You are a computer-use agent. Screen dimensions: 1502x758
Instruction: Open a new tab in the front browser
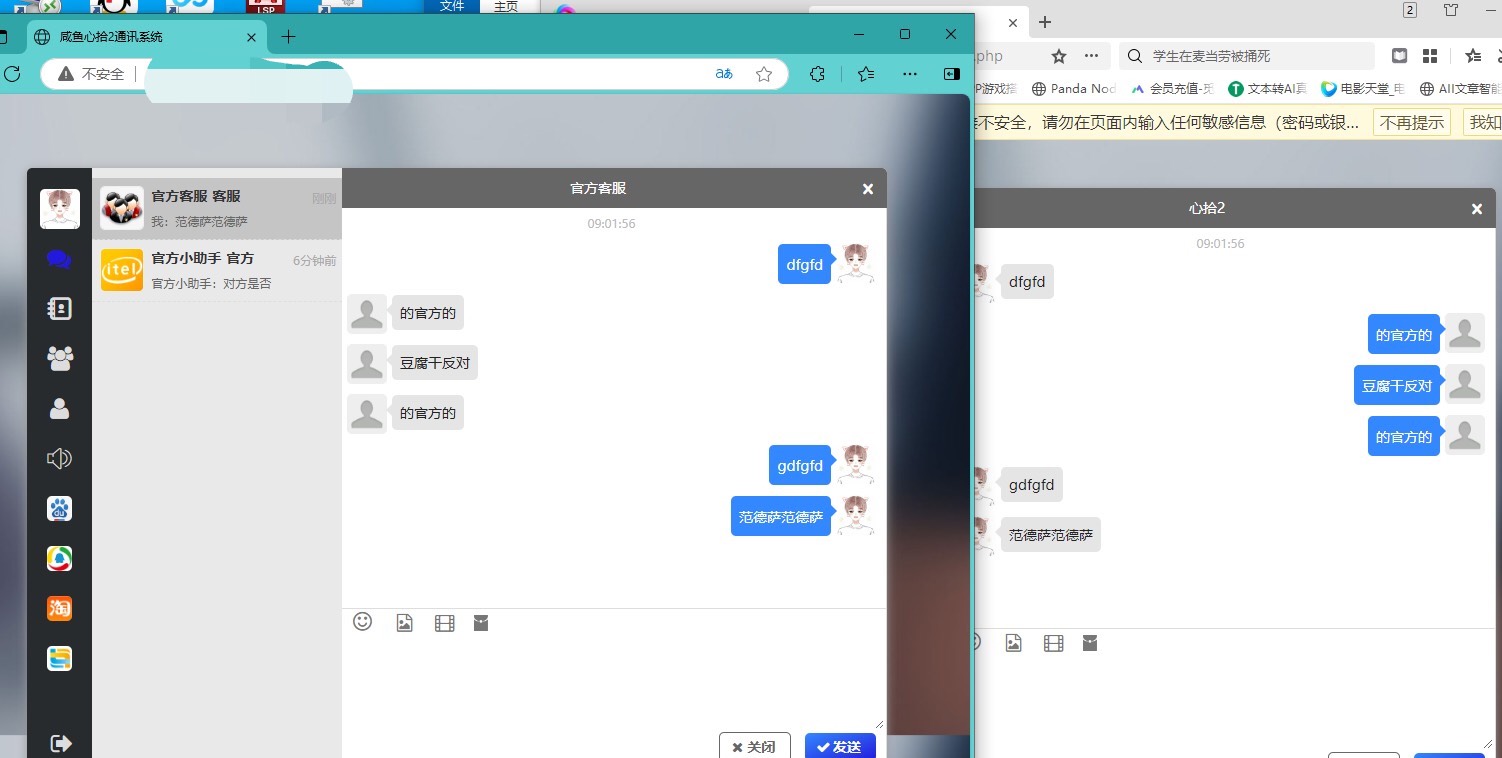pos(288,37)
